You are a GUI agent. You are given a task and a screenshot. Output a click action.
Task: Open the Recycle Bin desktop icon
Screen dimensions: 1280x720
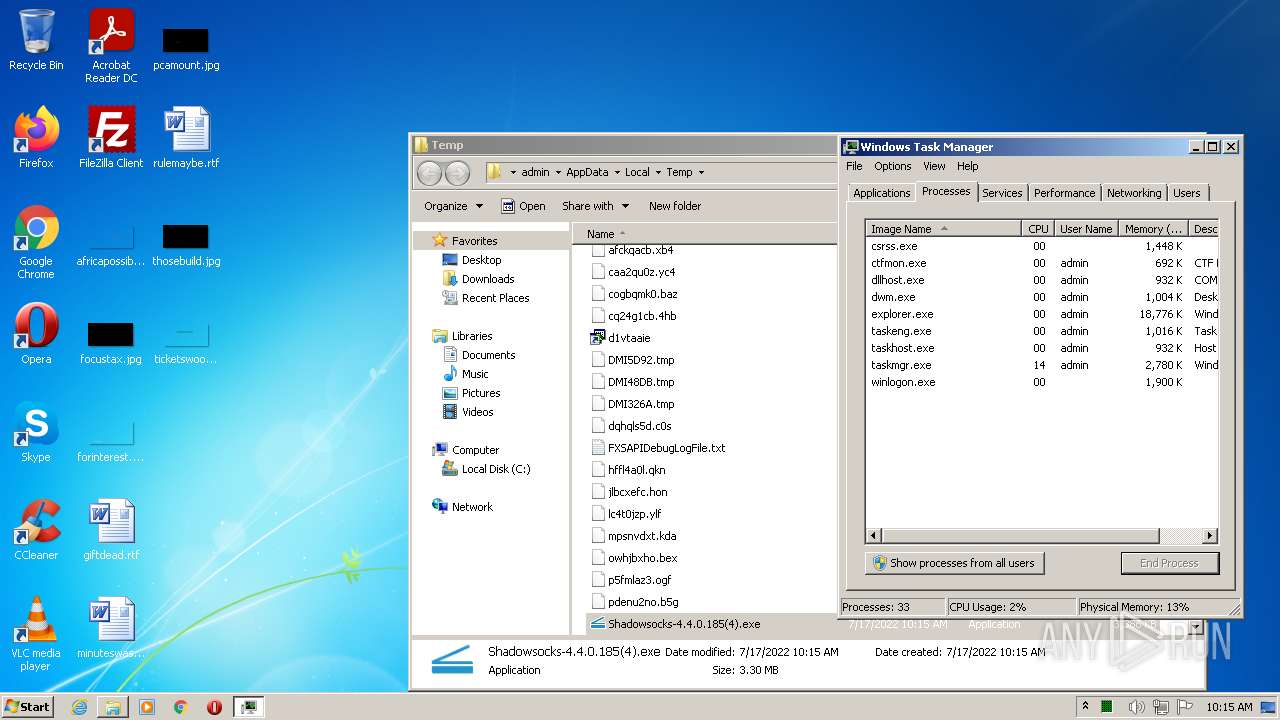click(x=36, y=40)
